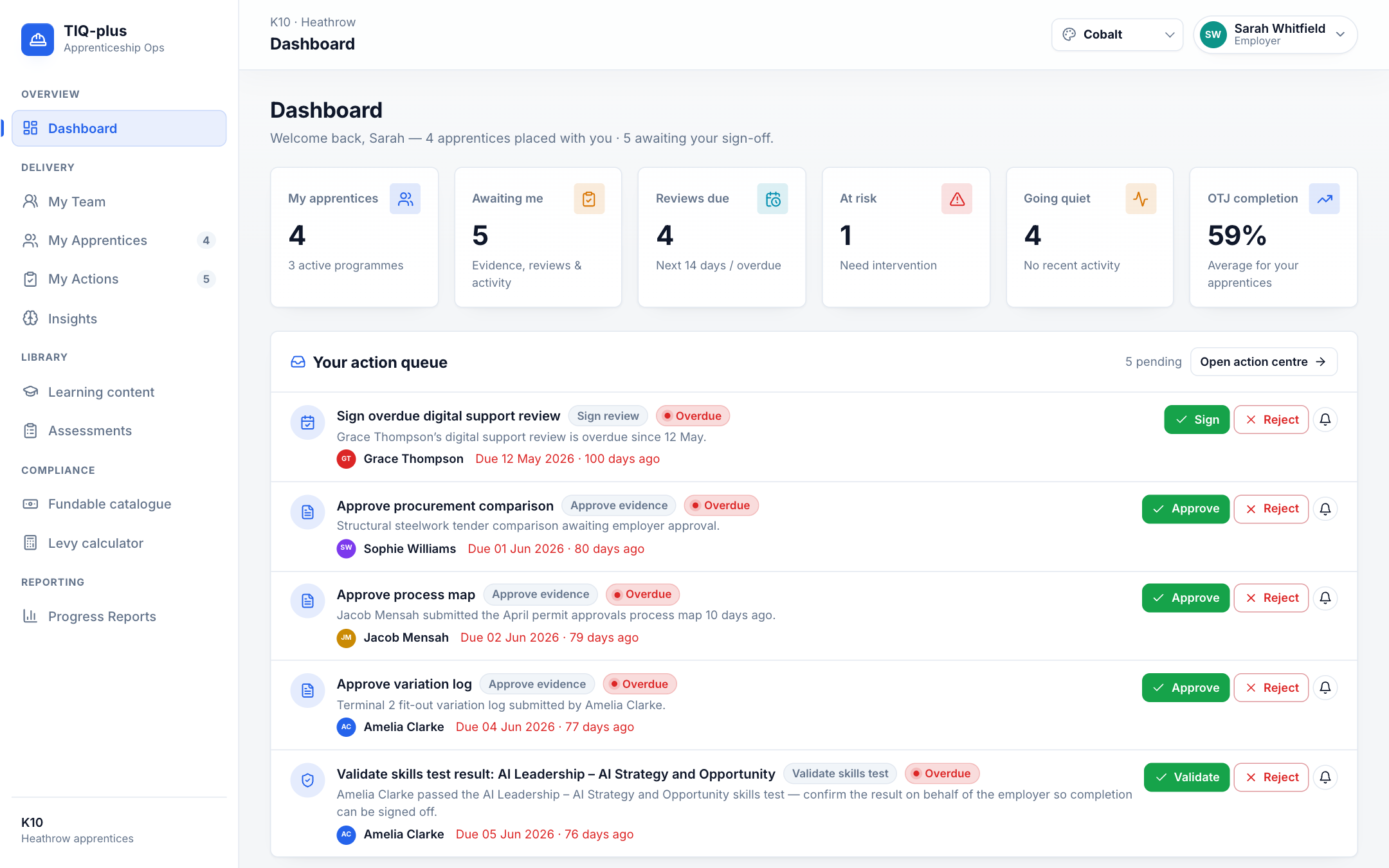Screen dimensions: 1389x868
Task: Click the 'K10 · Heathrow' breadcrumb text
Action: click(x=313, y=22)
